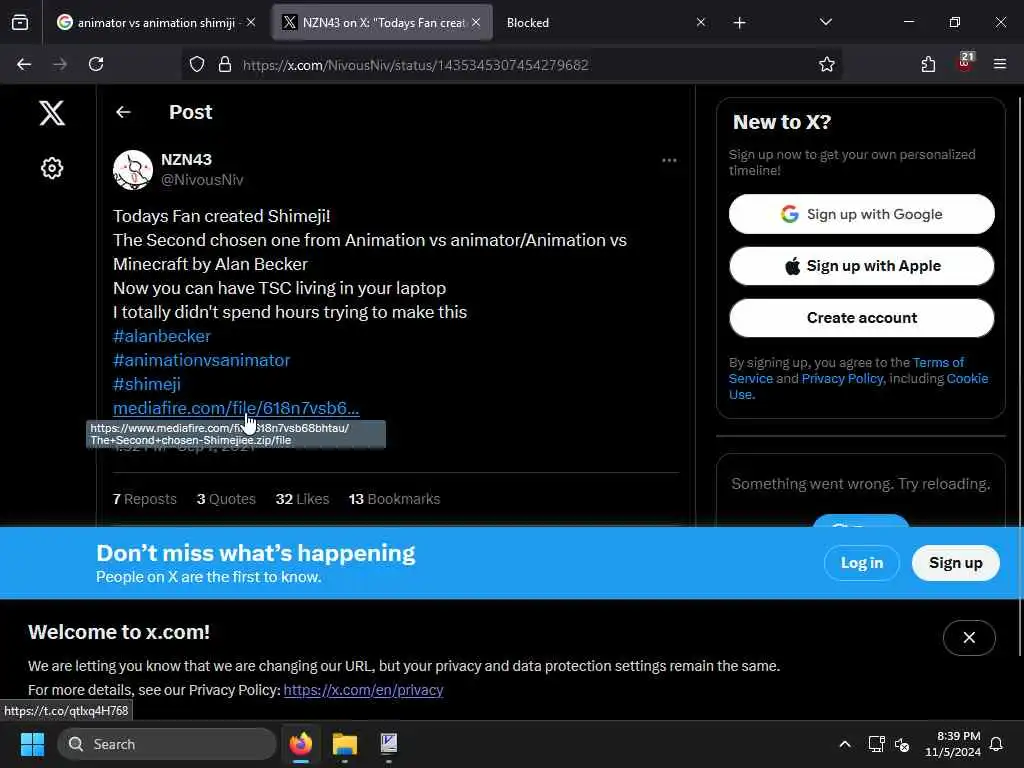Click the X logo in left sidebar
Viewport: 1024px width, 768px height.
pyautogui.click(x=52, y=113)
